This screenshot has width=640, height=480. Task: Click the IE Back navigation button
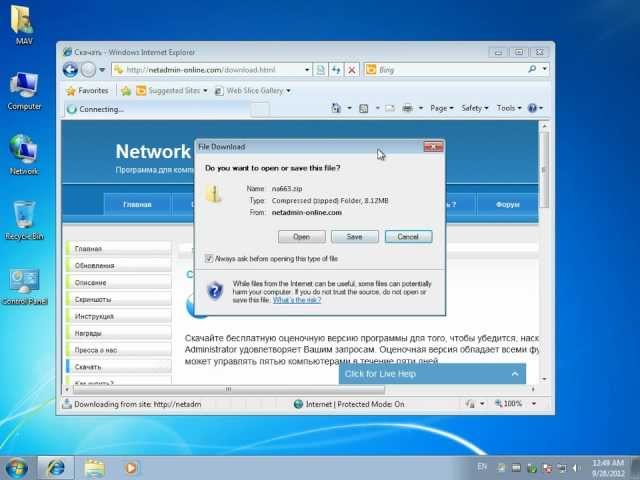[x=70, y=70]
